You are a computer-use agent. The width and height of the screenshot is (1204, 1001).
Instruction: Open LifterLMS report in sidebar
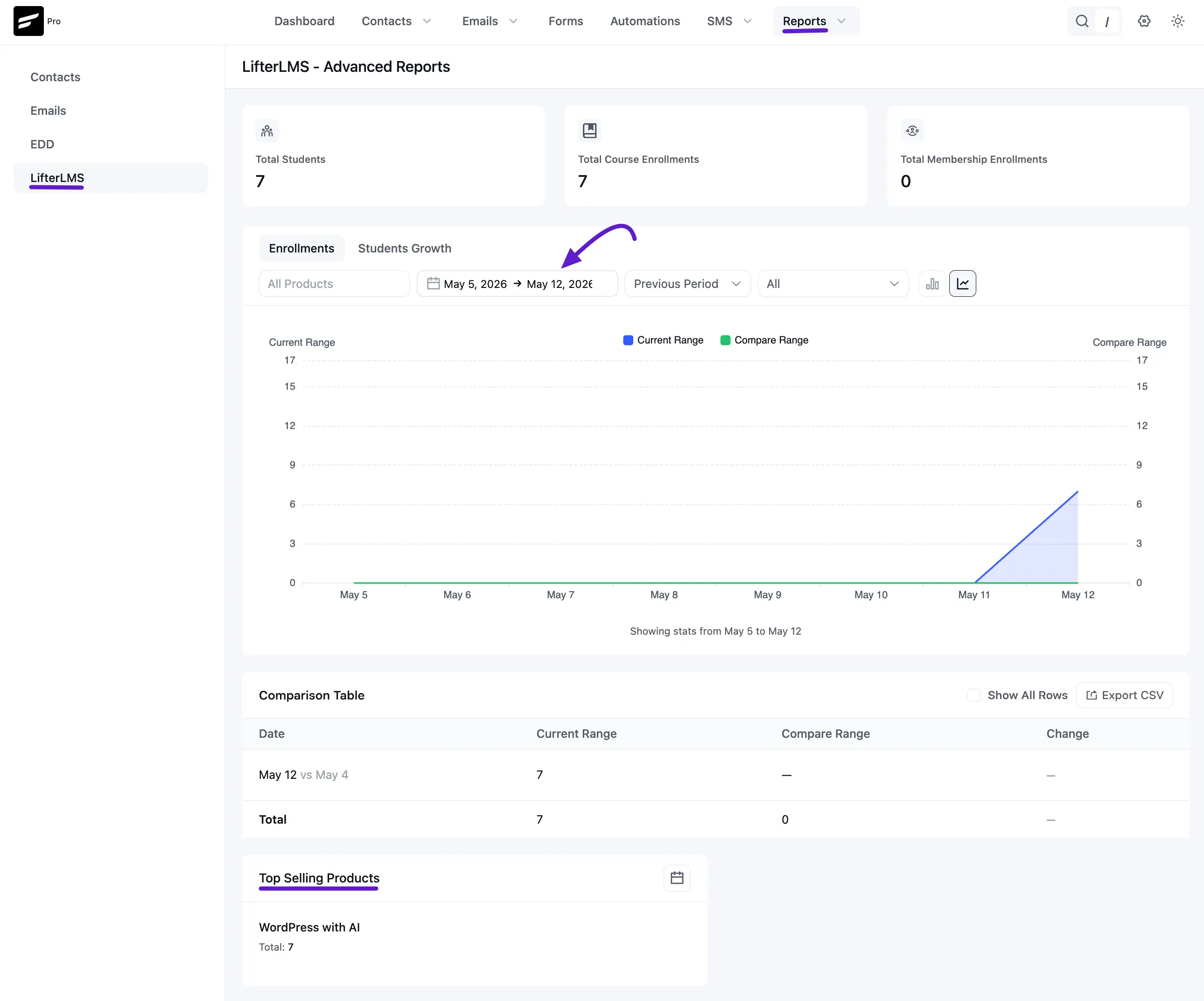(111, 178)
